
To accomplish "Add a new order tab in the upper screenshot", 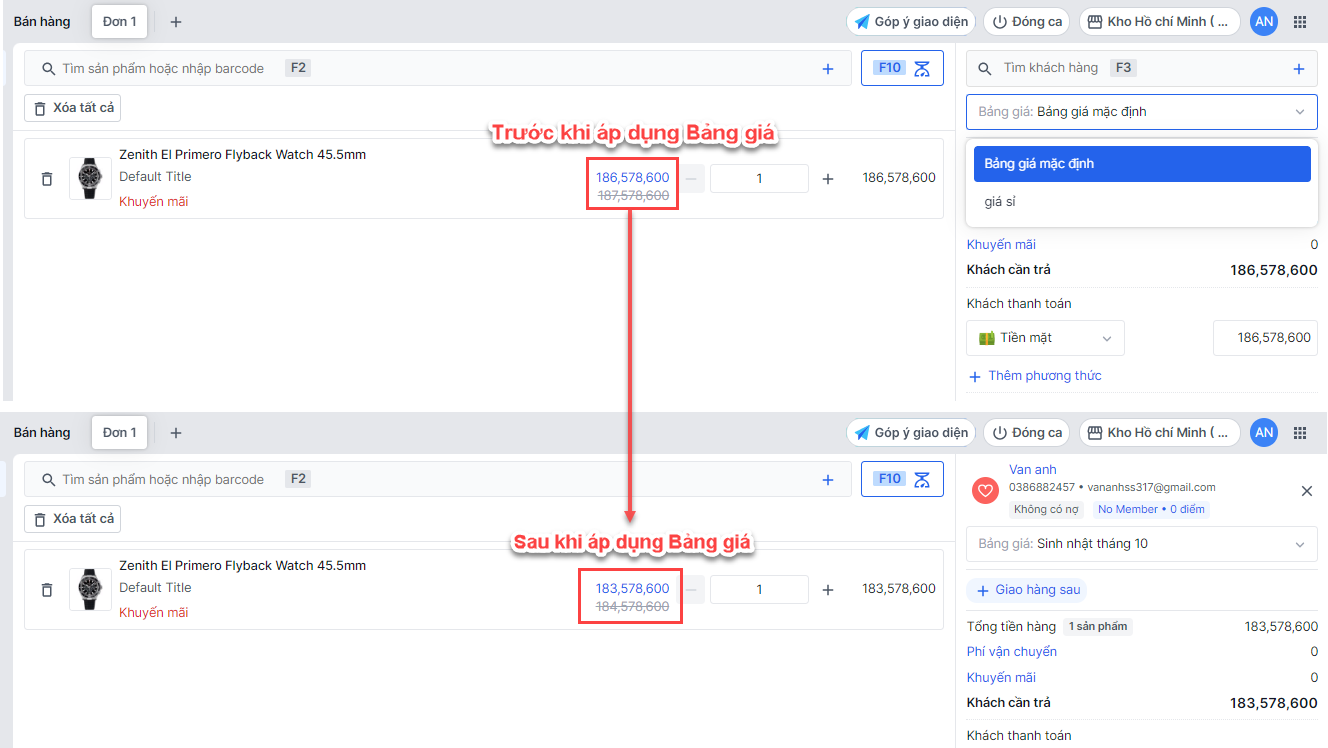I will pos(176,22).
